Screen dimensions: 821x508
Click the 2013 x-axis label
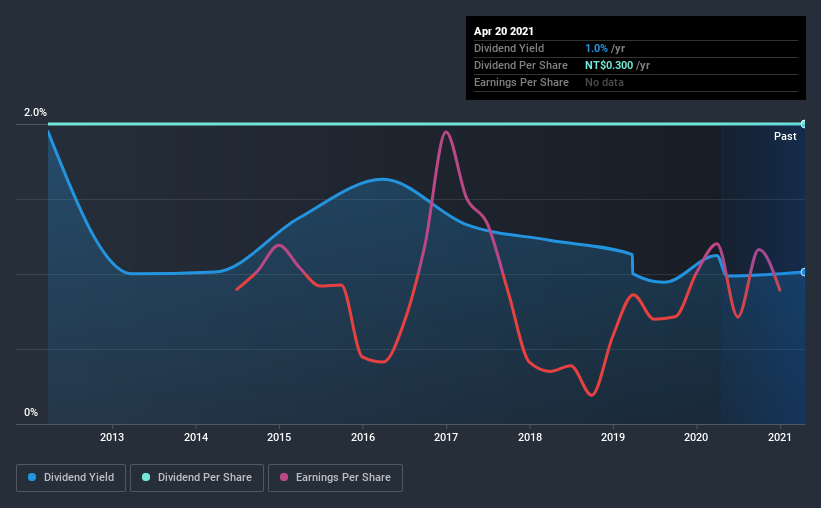point(112,437)
